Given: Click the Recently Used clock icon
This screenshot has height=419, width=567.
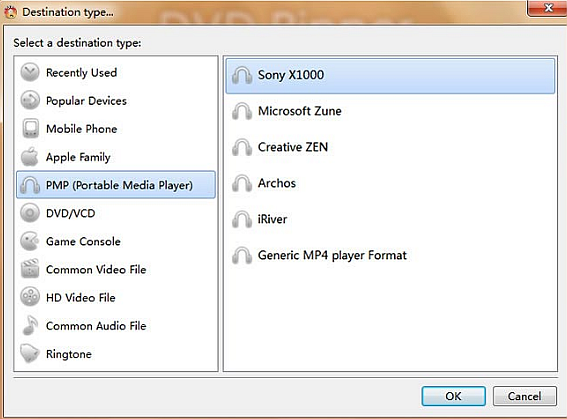Looking at the screenshot, I should pos(30,72).
